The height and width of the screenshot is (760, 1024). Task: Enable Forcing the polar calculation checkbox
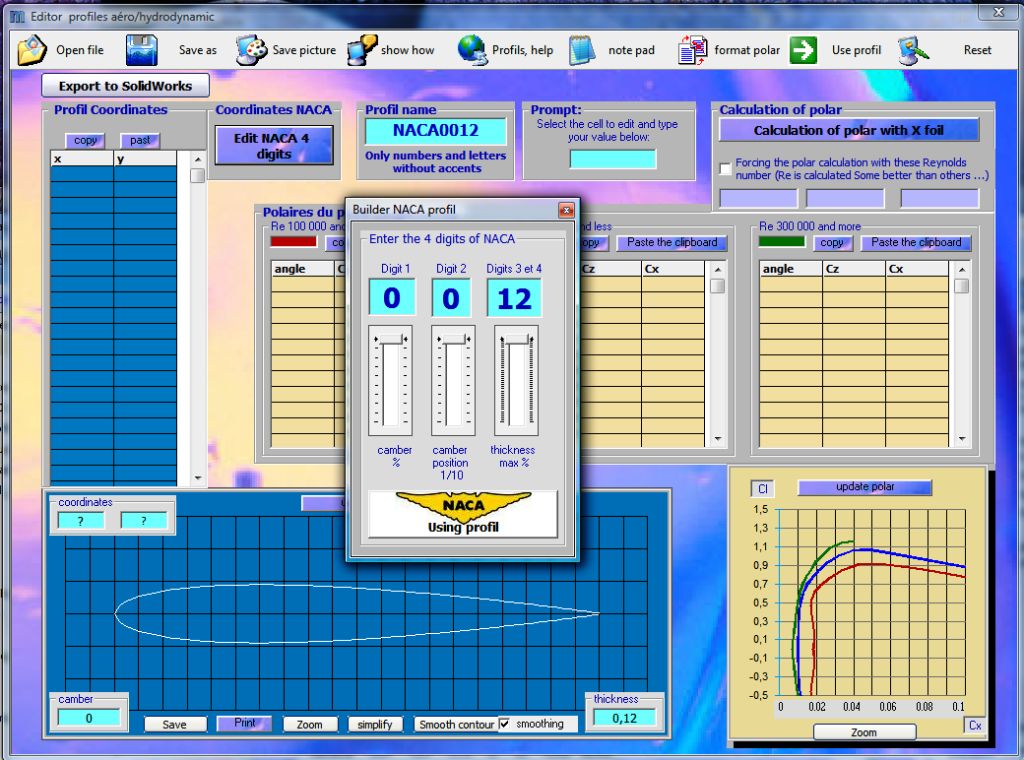click(x=725, y=169)
